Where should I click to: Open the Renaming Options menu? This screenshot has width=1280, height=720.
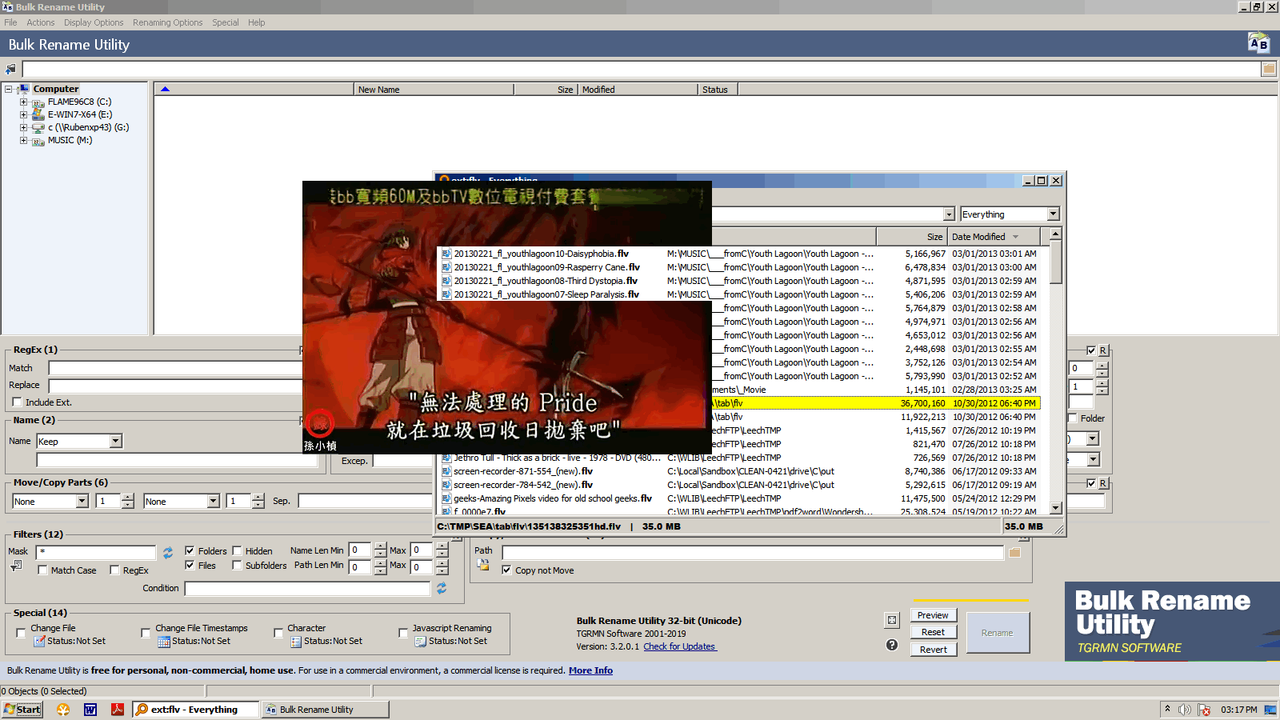point(168,22)
